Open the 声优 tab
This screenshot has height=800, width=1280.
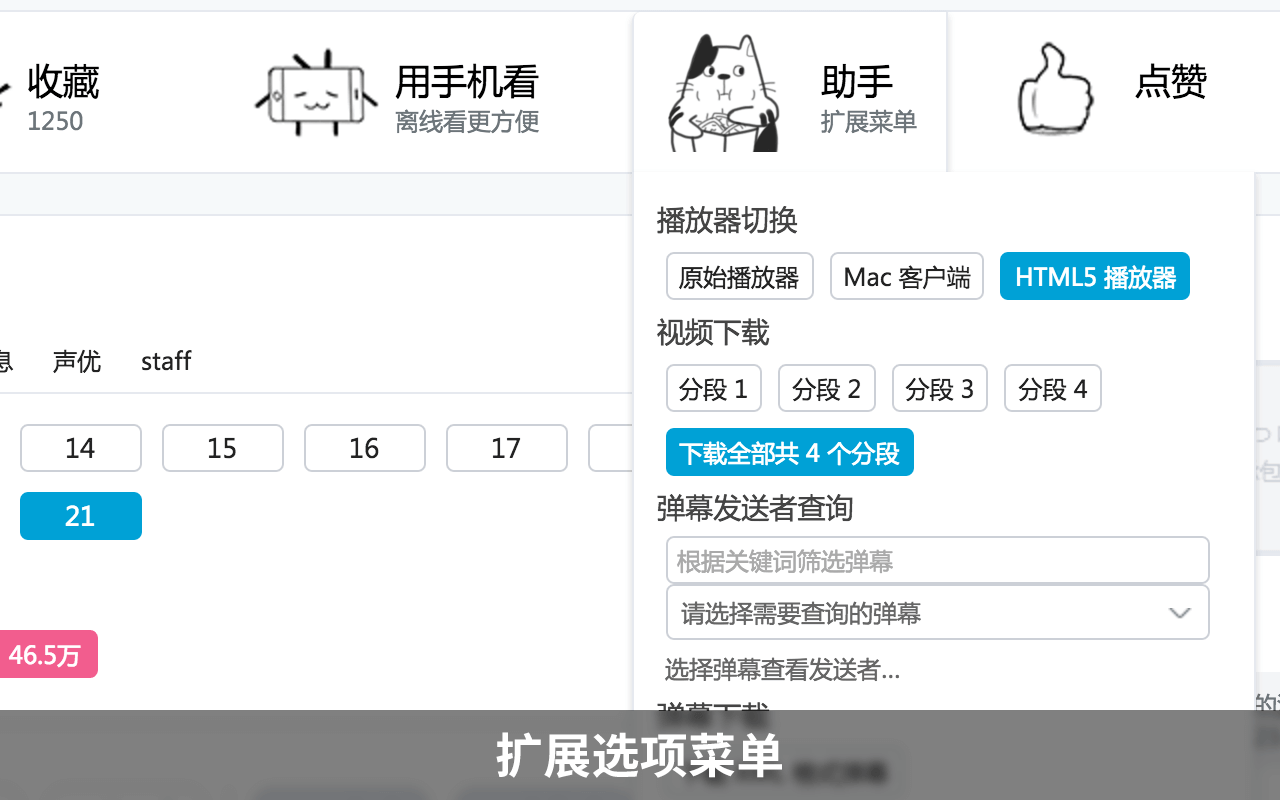[x=77, y=361]
